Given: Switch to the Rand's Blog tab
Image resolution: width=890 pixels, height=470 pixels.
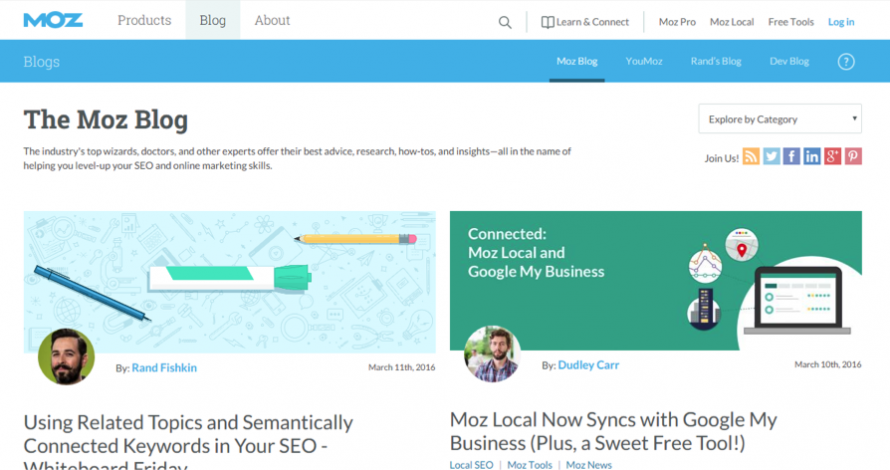Looking at the screenshot, I should tap(716, 61).
